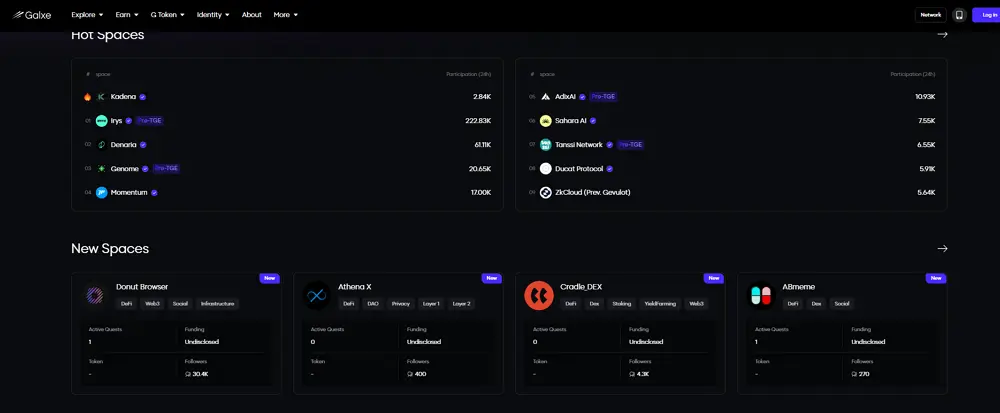Open the Ducat Protocol space link

tap(579, 169)
